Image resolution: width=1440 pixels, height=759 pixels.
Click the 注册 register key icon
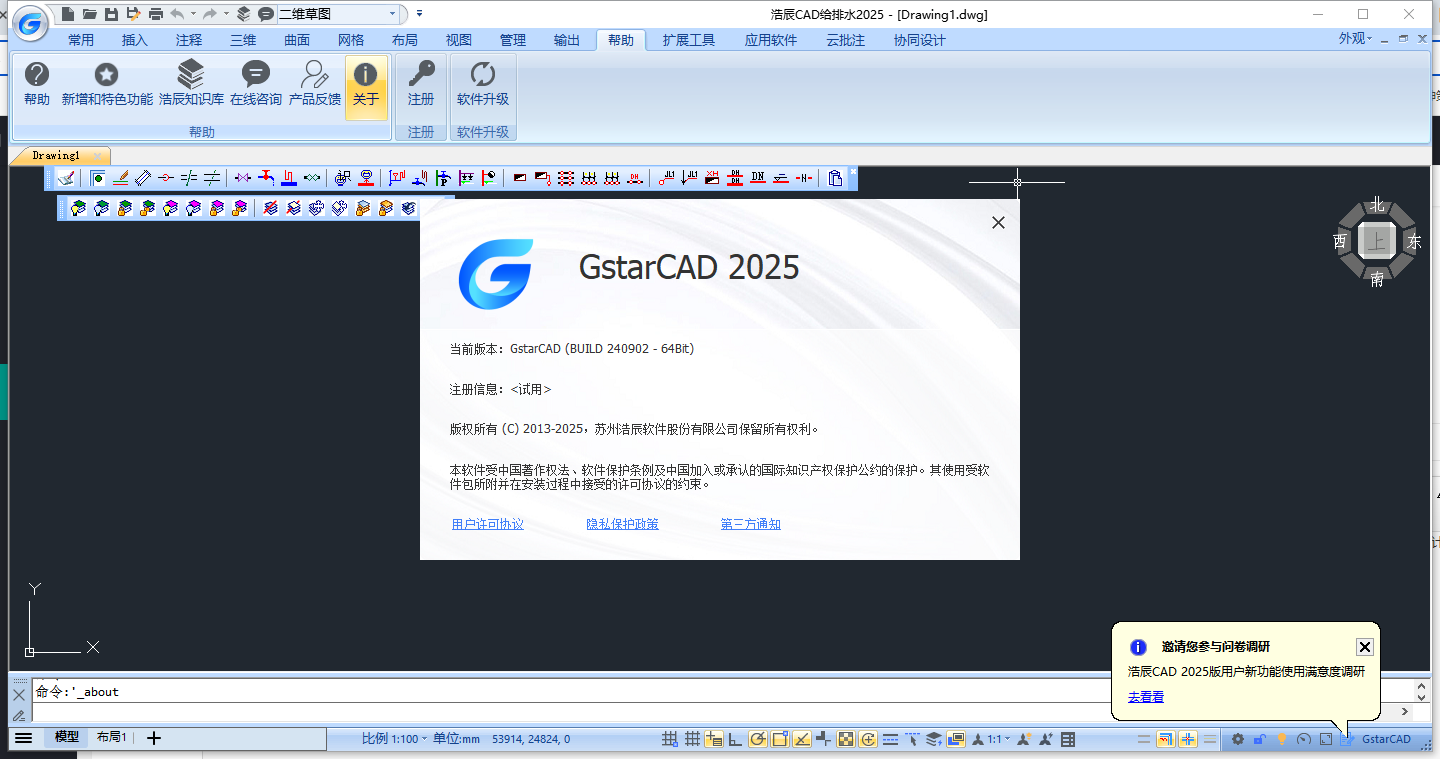(421, 84)
